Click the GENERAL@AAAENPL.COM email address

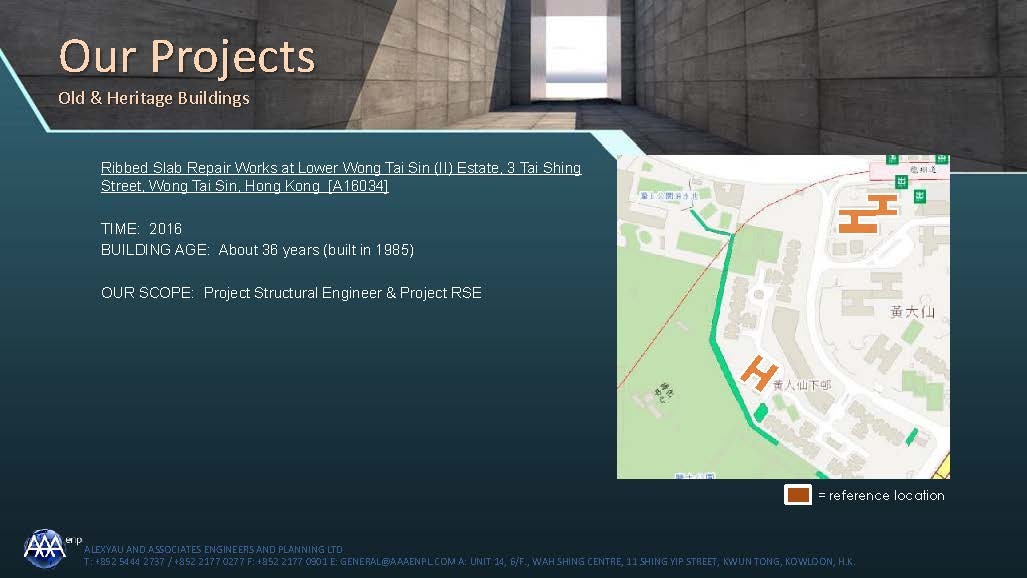(x=397, y=562)
